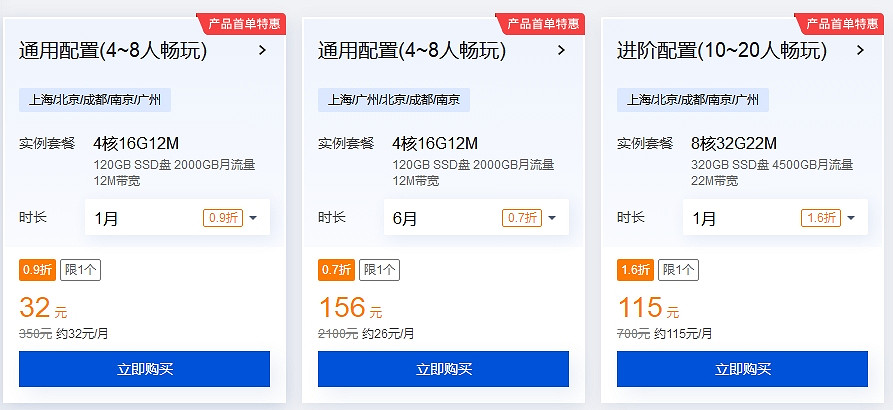
Task: Expand the 6月 duration dropdown
Action: coord(476,217)
